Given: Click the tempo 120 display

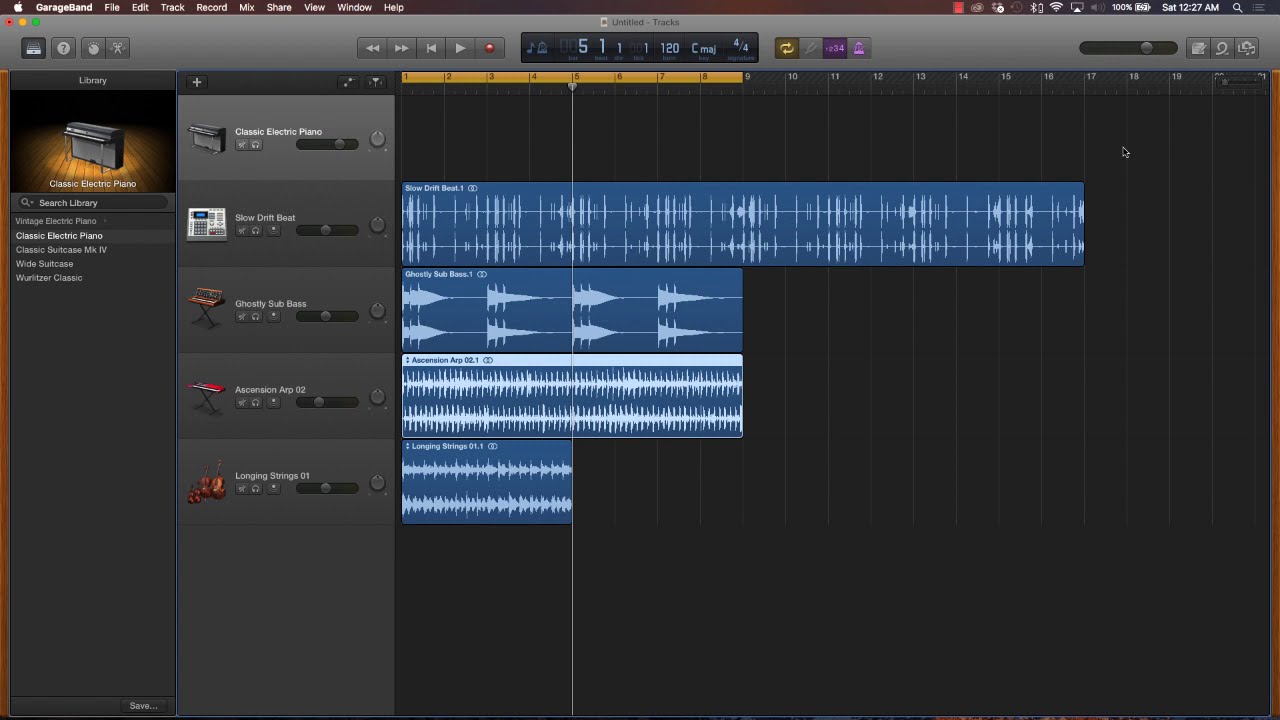Looking at the screenshot, I should (x=670, y=48).
